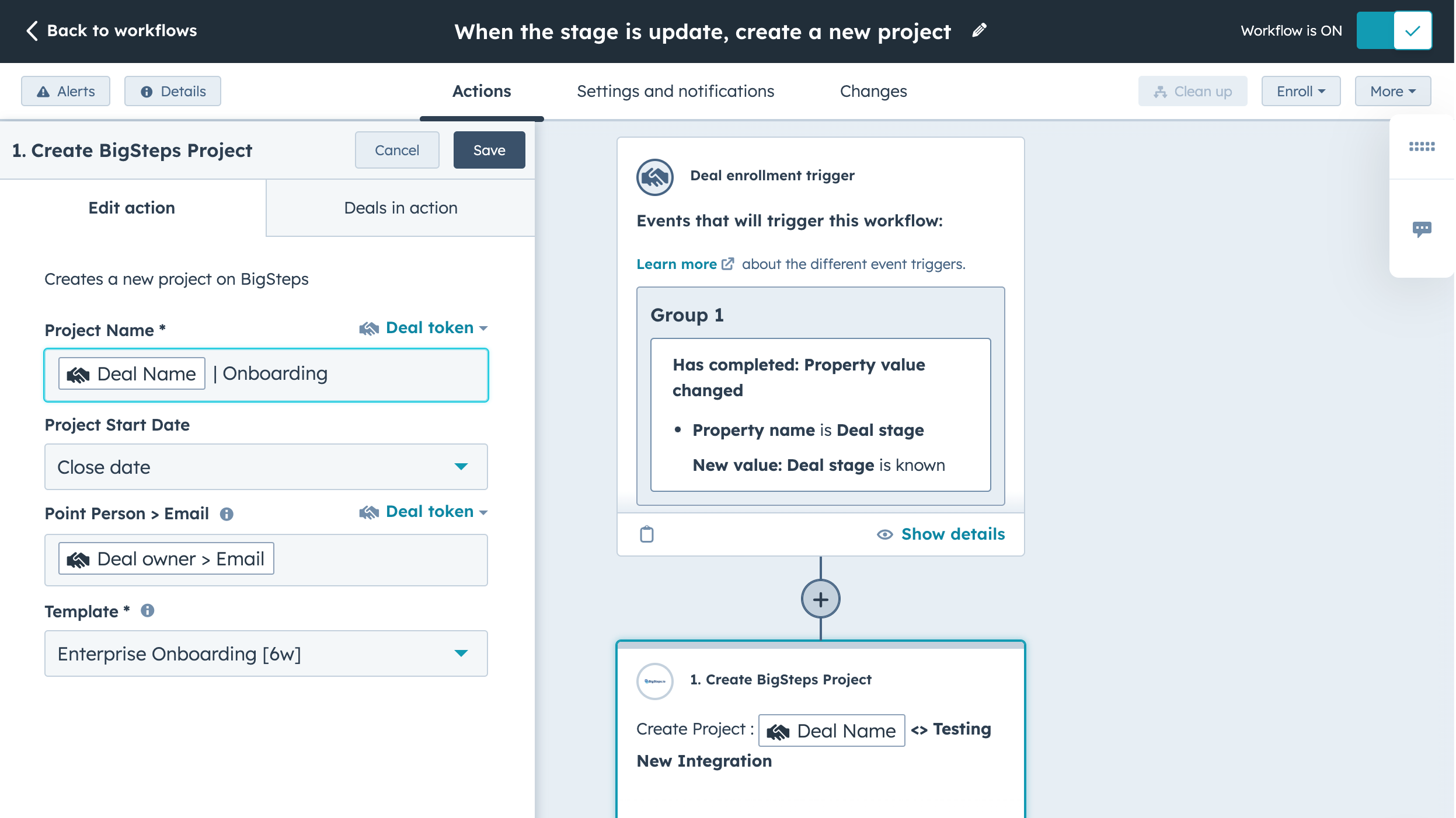Screen dimensions: 1456x818
Task: Switch to Settings and notifications tab
Action: (675, 92)
